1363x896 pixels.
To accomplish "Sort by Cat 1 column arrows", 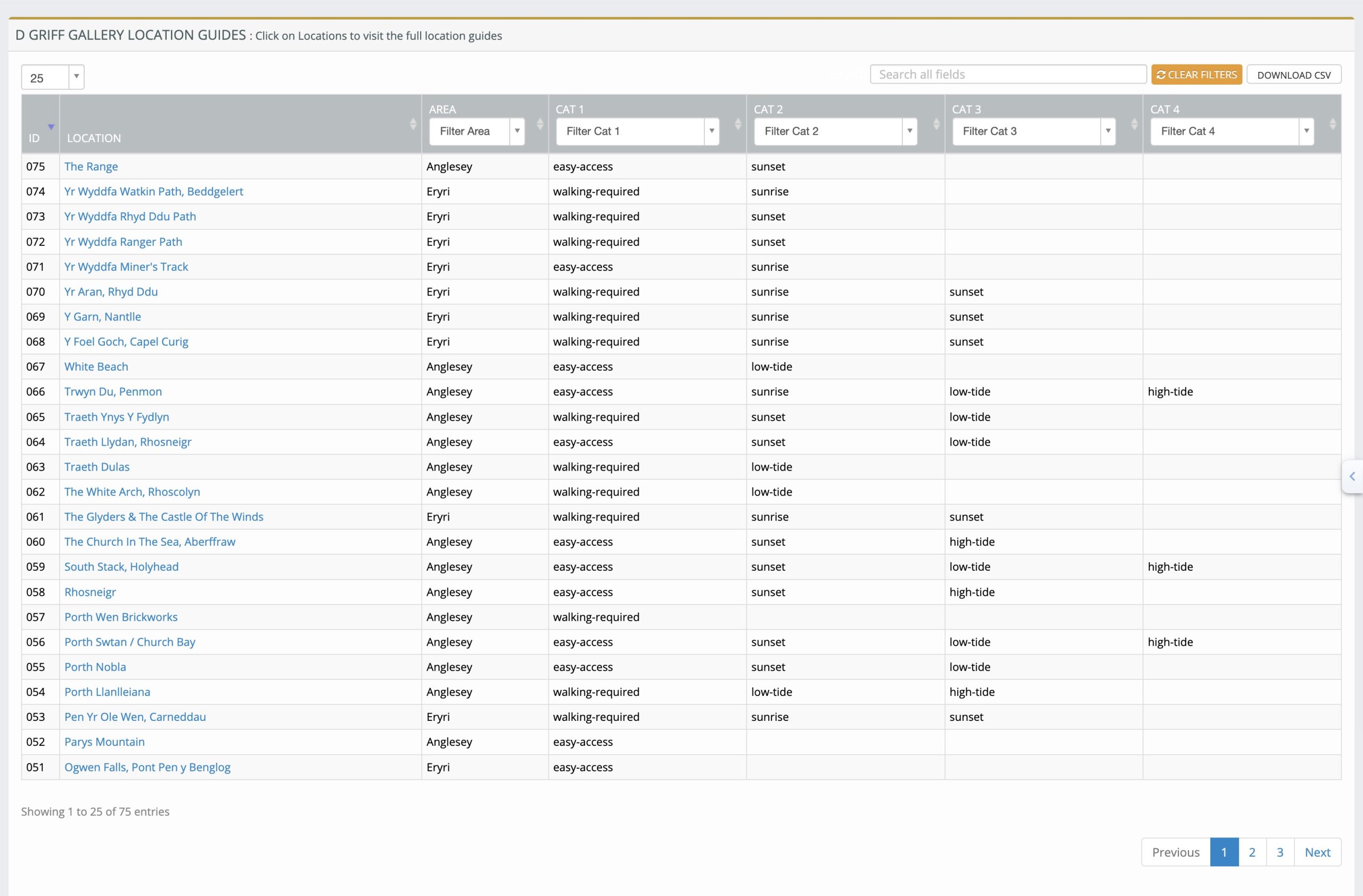I will 737,124.
